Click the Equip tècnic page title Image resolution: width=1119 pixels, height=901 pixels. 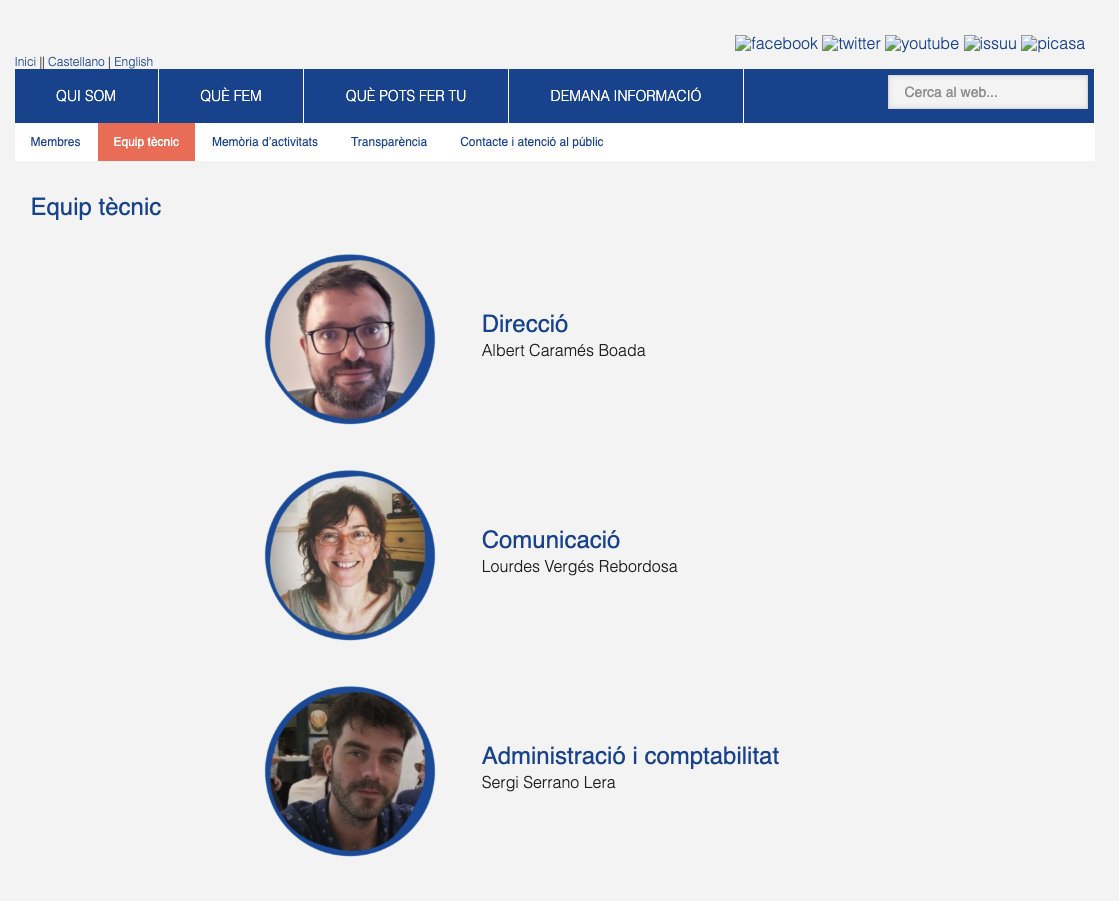pos(96,208)
